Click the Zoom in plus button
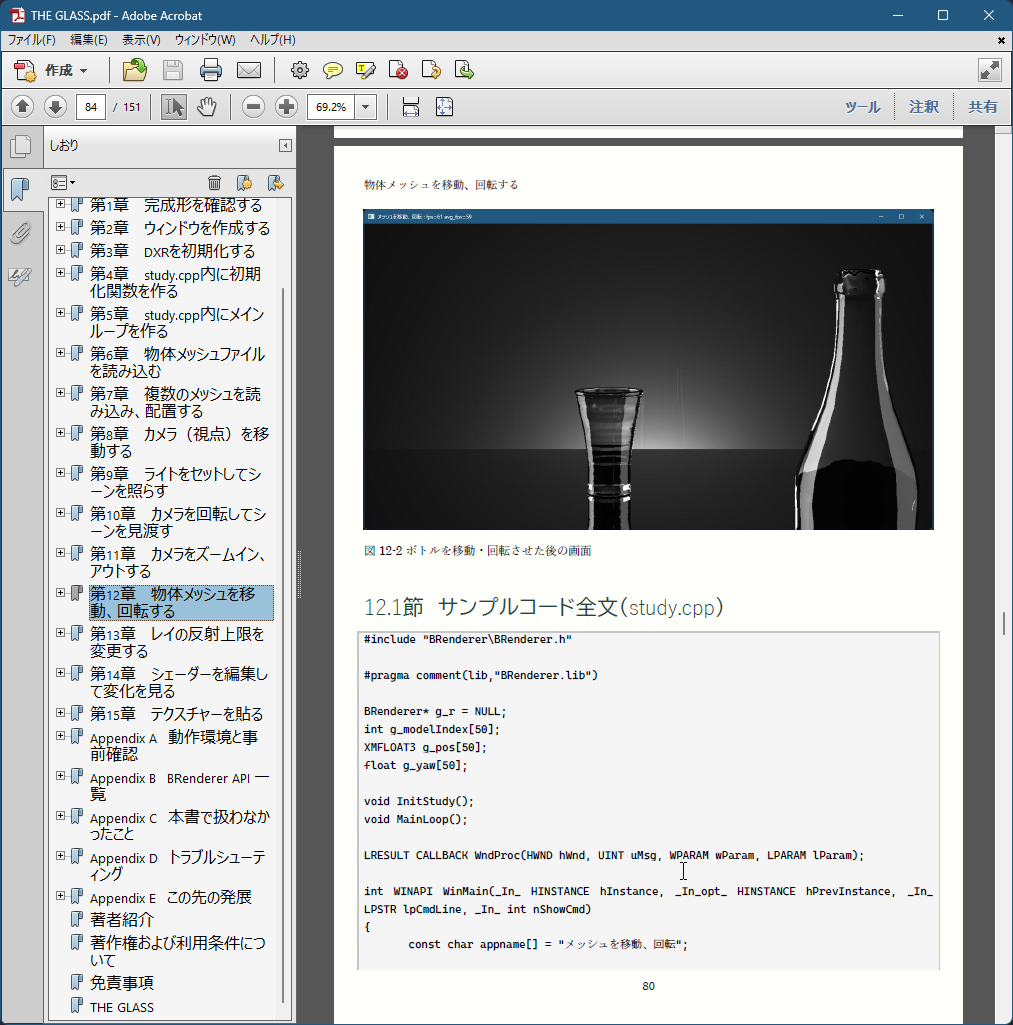The image size is (1013, 1025). 286,107
